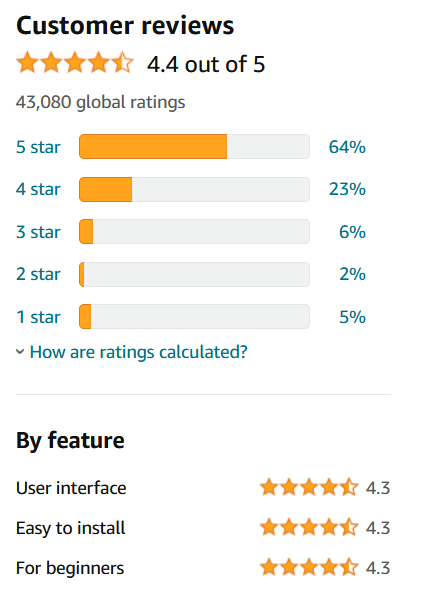
Task: Click the 23% percentage link
Action: 347,189
